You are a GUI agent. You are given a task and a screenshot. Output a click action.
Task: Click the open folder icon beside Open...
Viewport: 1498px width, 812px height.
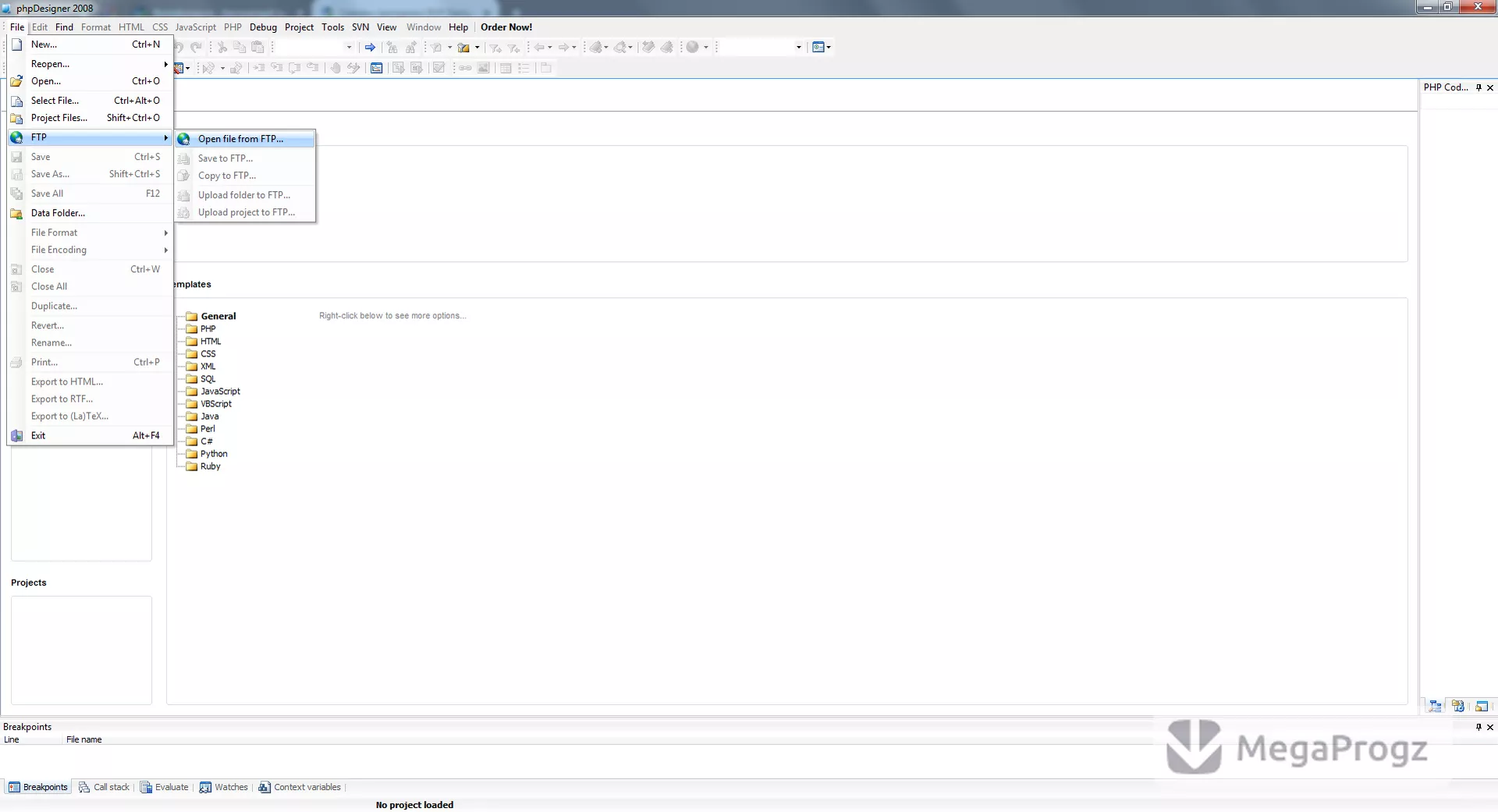tap(16, 81)
